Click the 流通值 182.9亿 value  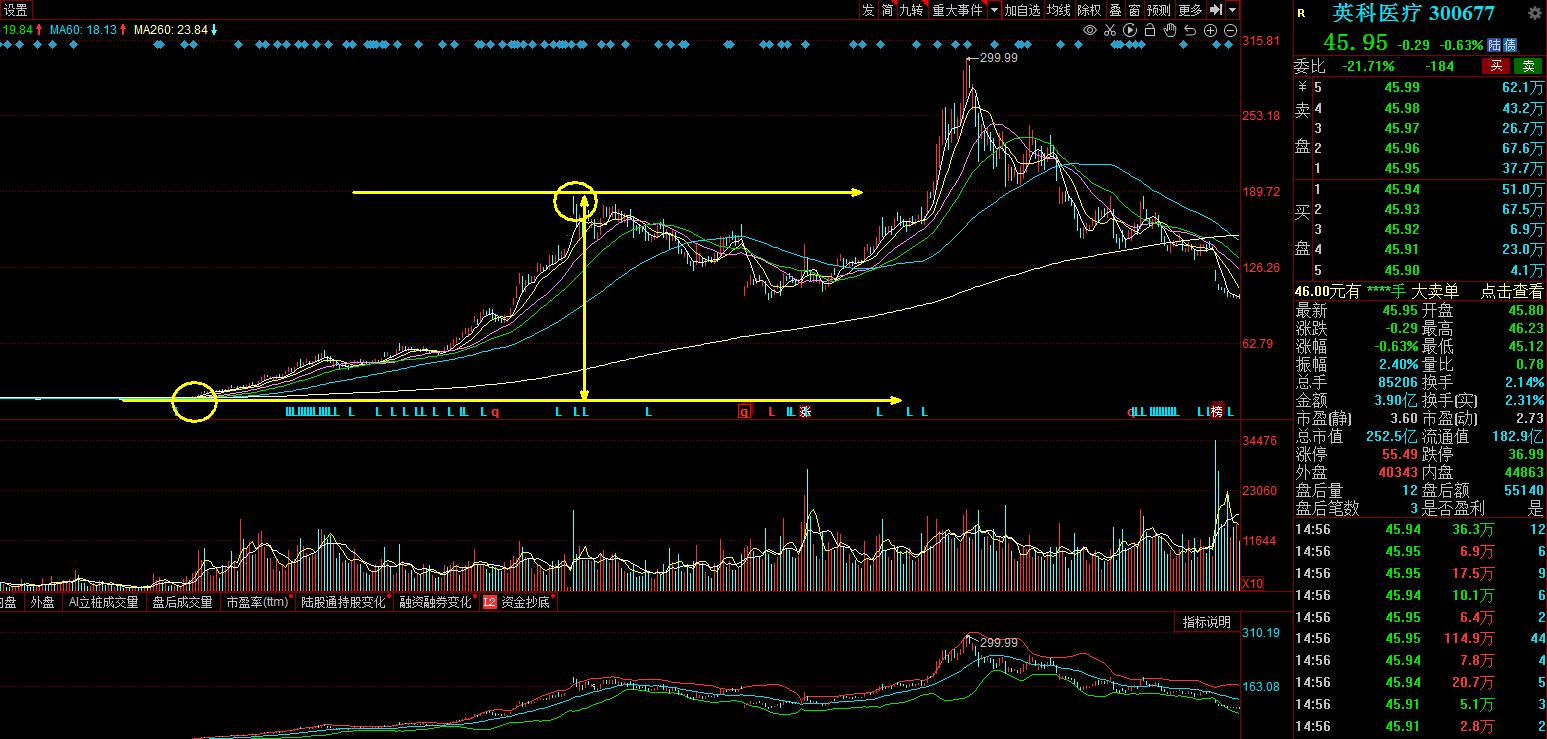[1516, 436]
